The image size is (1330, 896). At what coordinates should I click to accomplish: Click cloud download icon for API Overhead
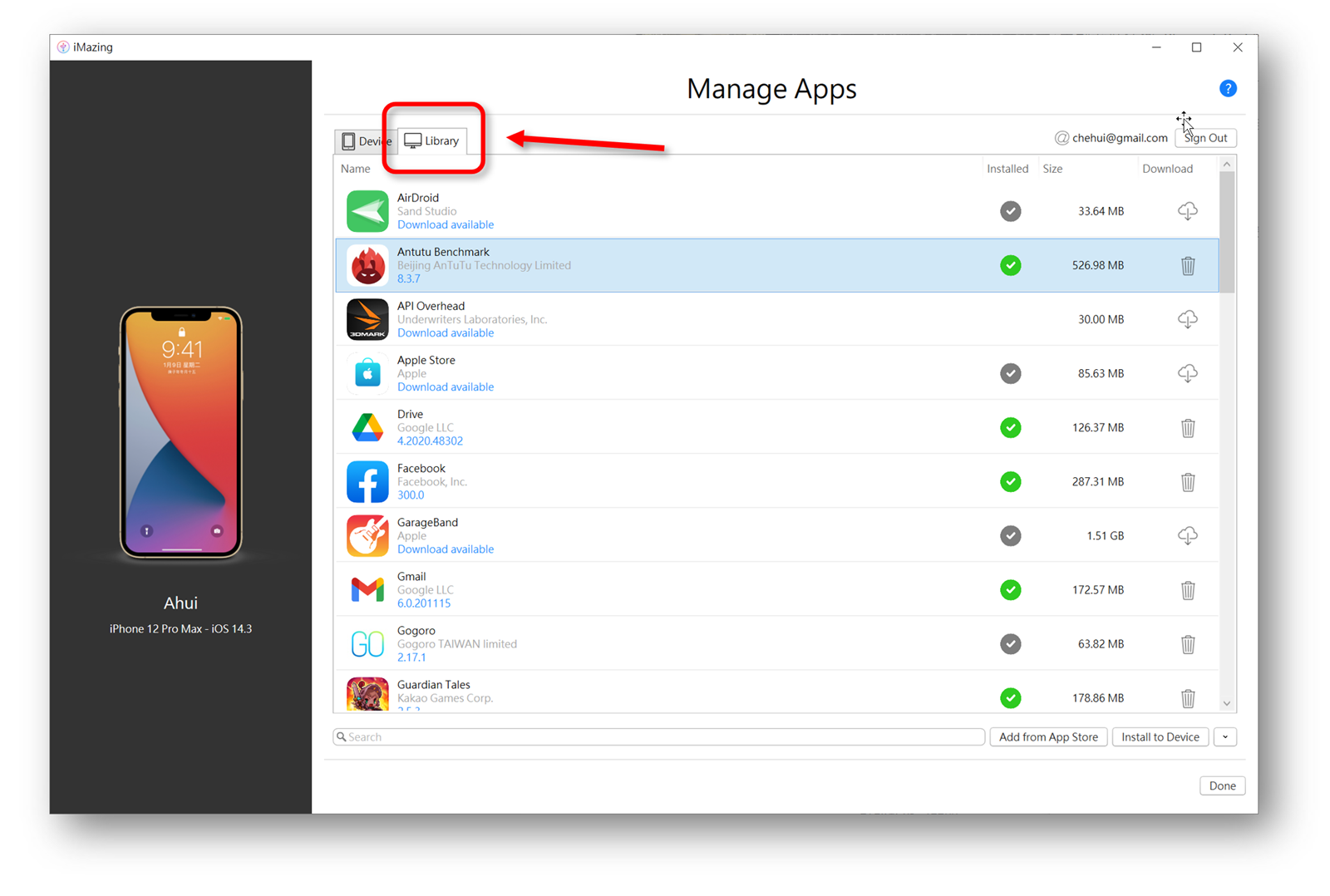pyautogui.click(x=1187, y=319)
